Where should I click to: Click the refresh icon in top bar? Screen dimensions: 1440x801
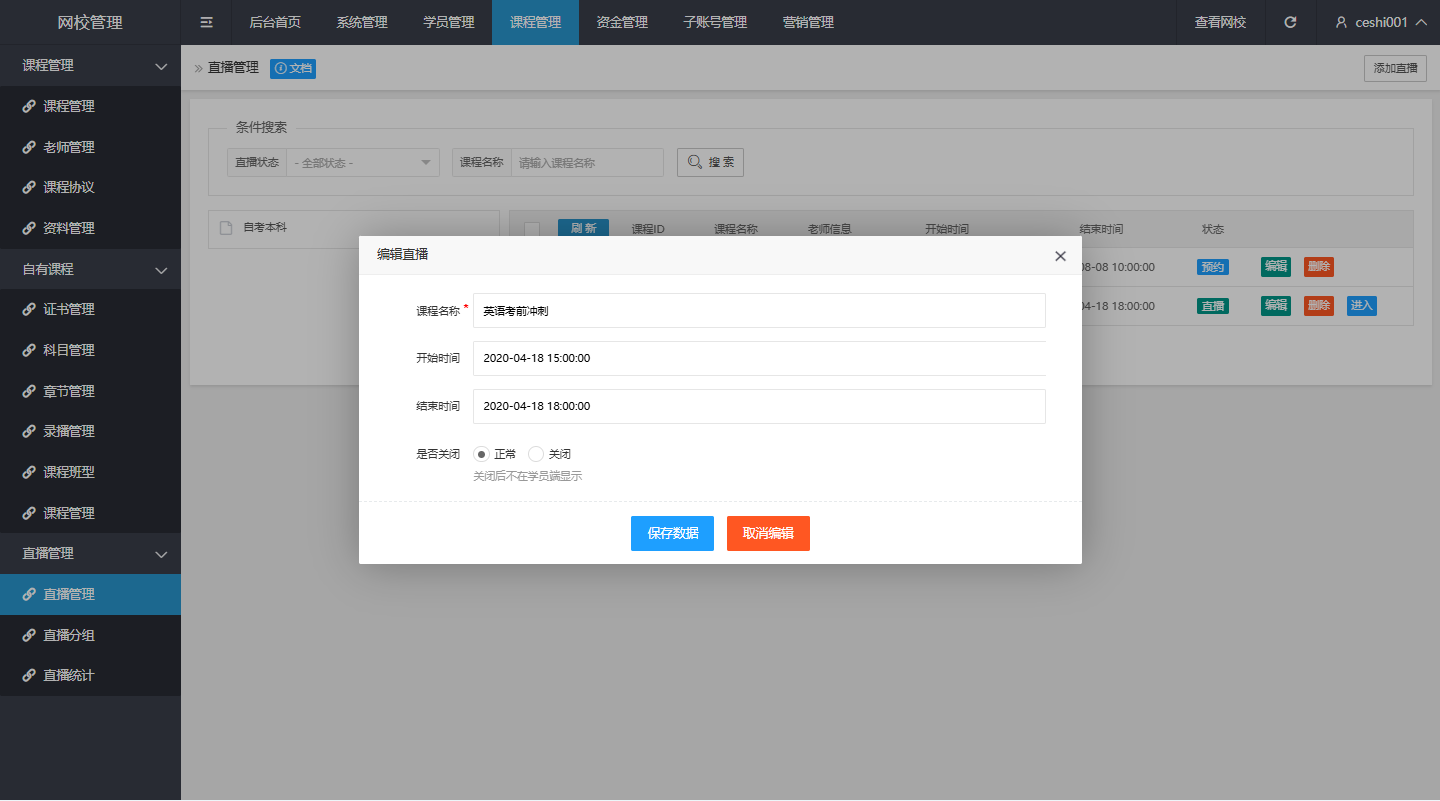(1290, 22)
